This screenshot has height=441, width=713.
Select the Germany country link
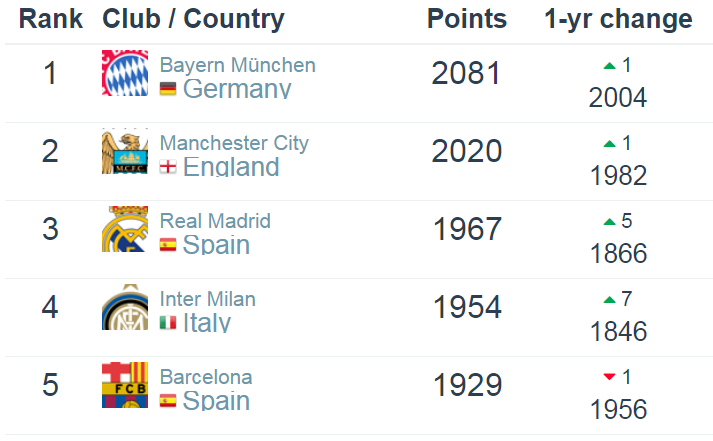point(236,90)
